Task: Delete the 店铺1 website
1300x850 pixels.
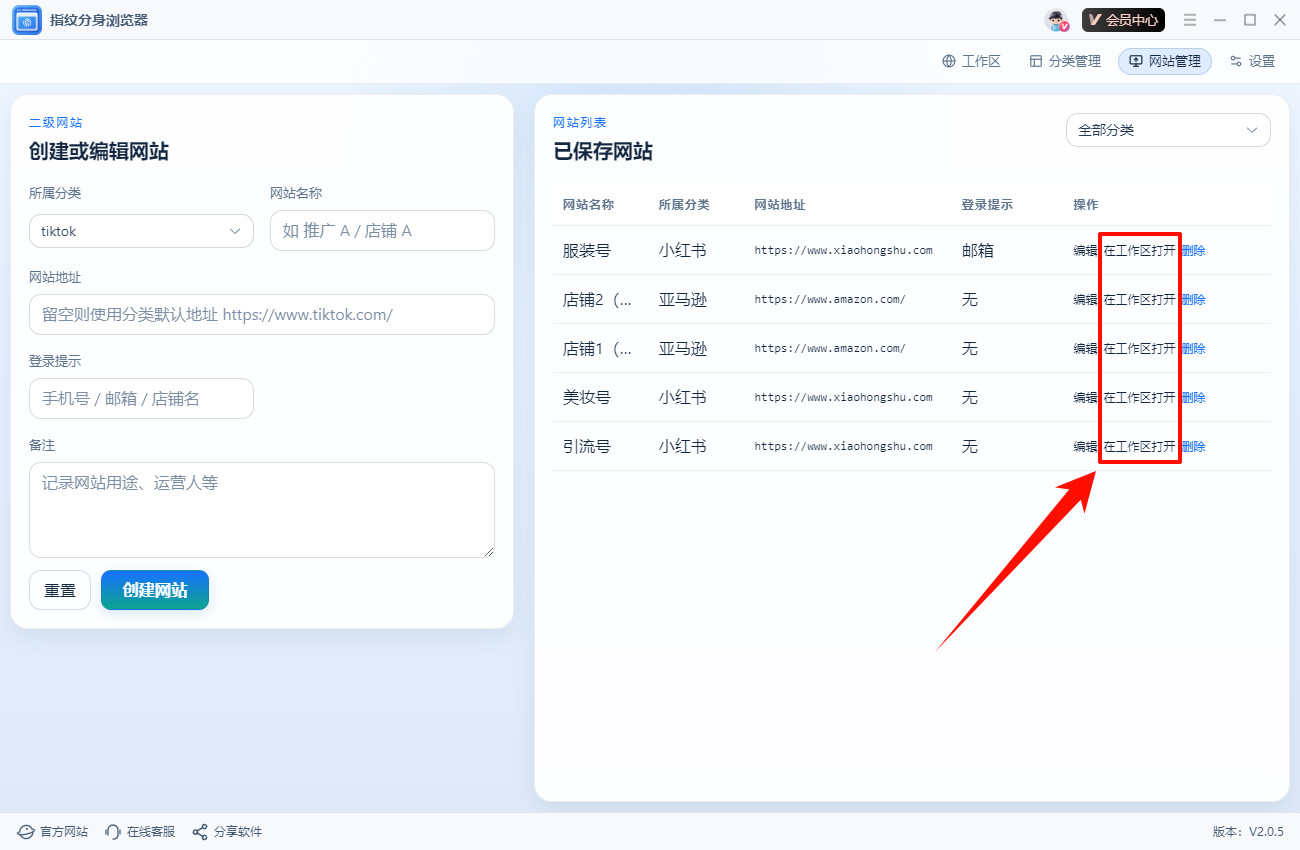Action: 1193,348
